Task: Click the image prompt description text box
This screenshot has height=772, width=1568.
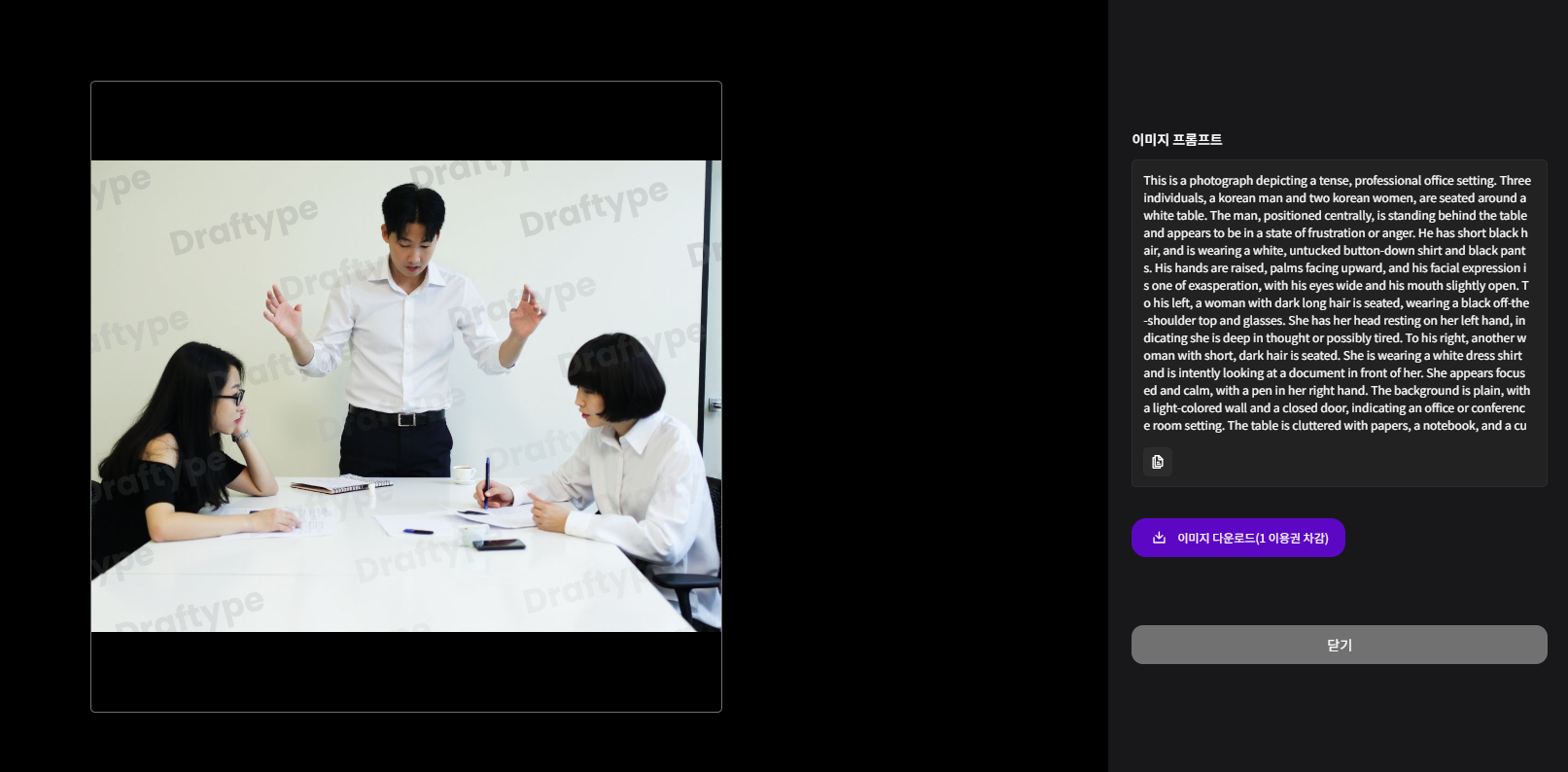Action: (1339, 323)
